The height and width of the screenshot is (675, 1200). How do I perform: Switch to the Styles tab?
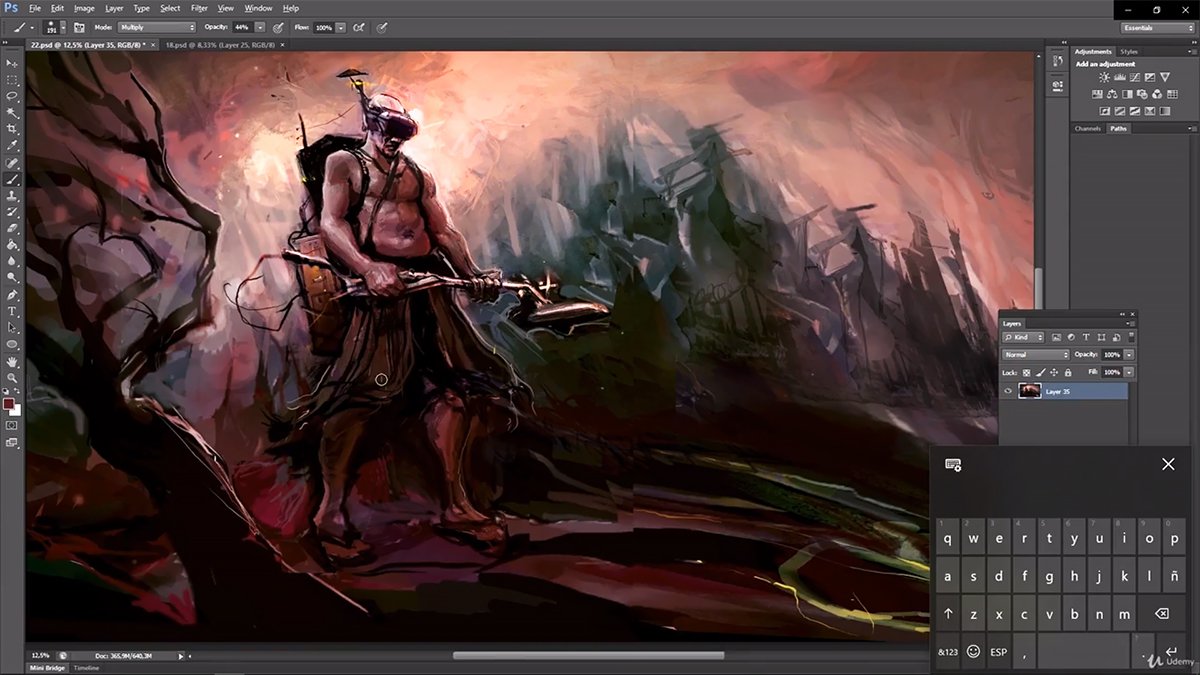[1129, 51]
